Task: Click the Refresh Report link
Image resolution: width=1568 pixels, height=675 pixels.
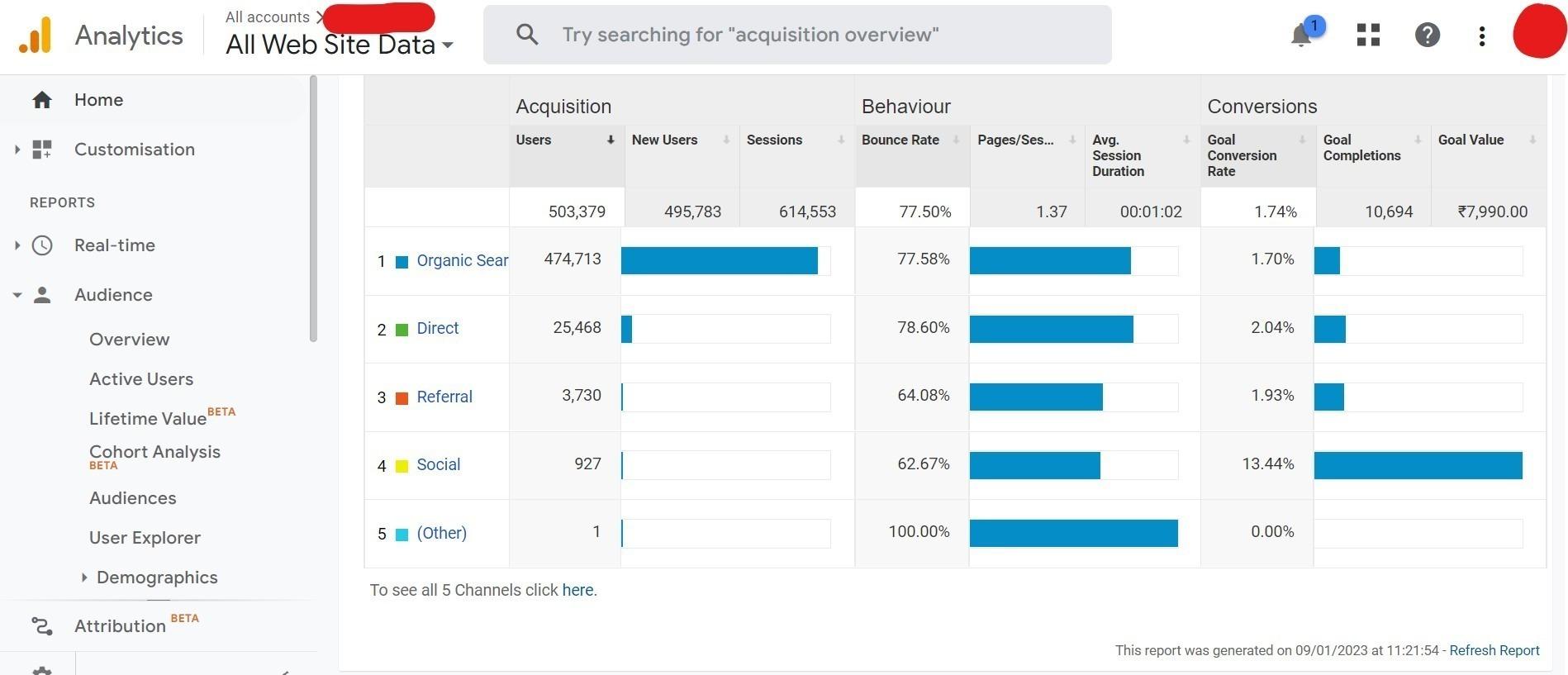Action: click(1494, 650)
